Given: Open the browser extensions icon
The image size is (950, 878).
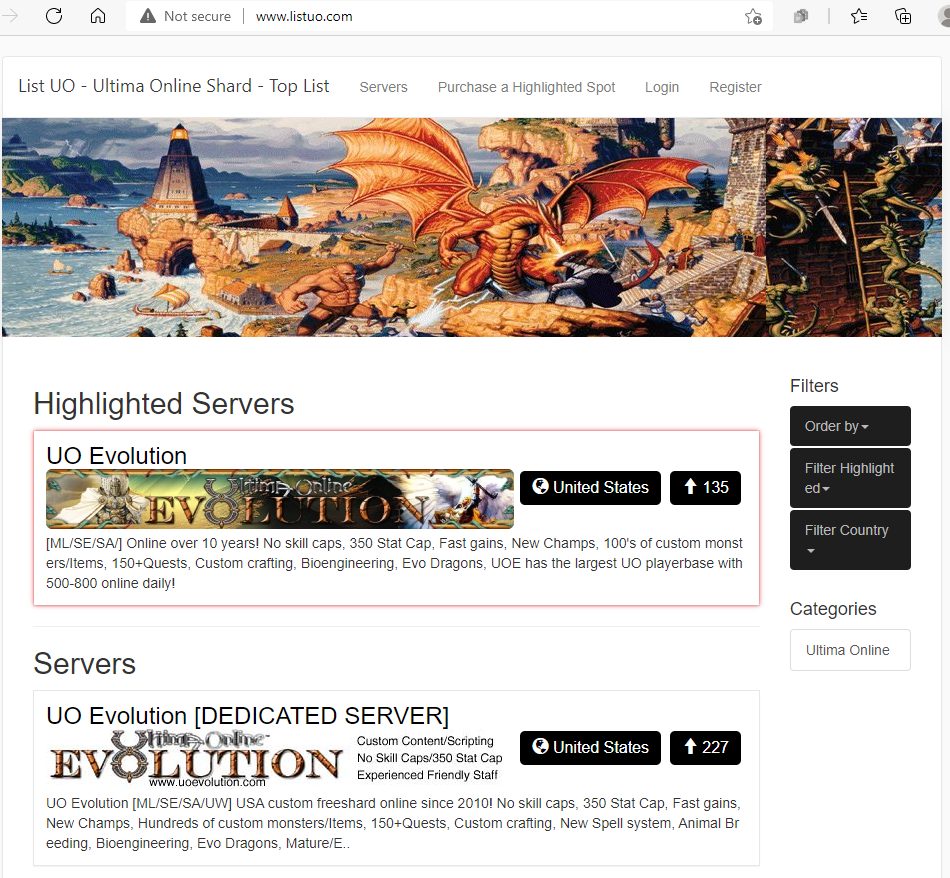Looking at the screenshot, I should pos(800,16).
